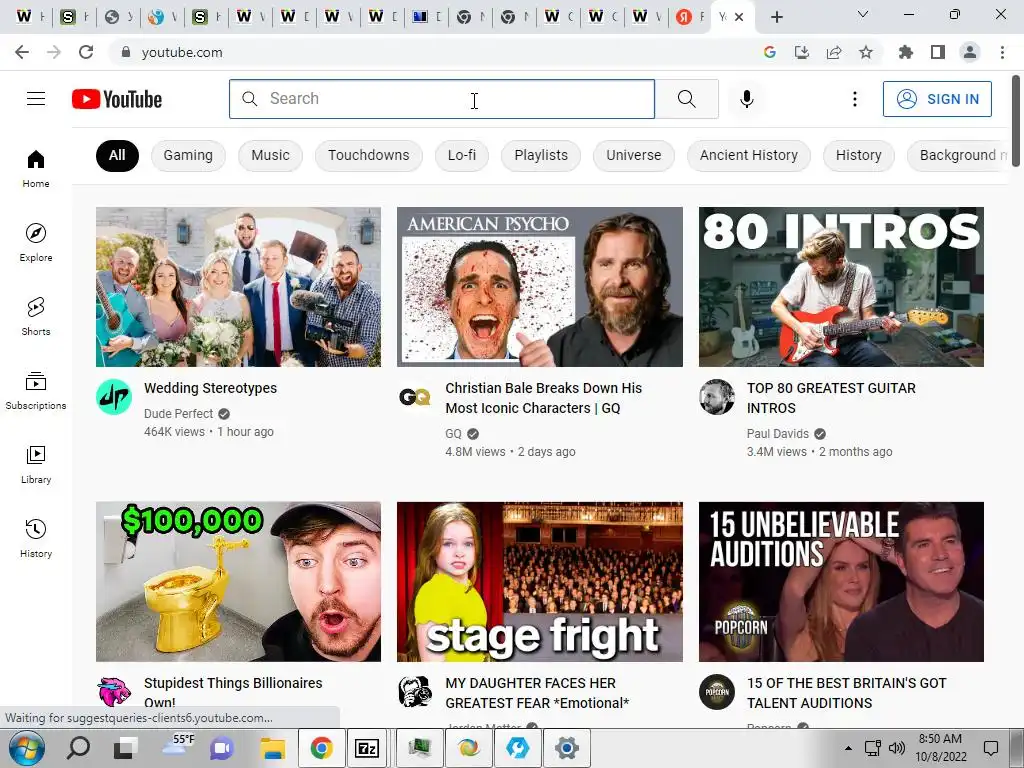The height and width of the screenshot is (768, 1024).
Task: Open the stage fright video thumbnail
Action: click(540, 582)
